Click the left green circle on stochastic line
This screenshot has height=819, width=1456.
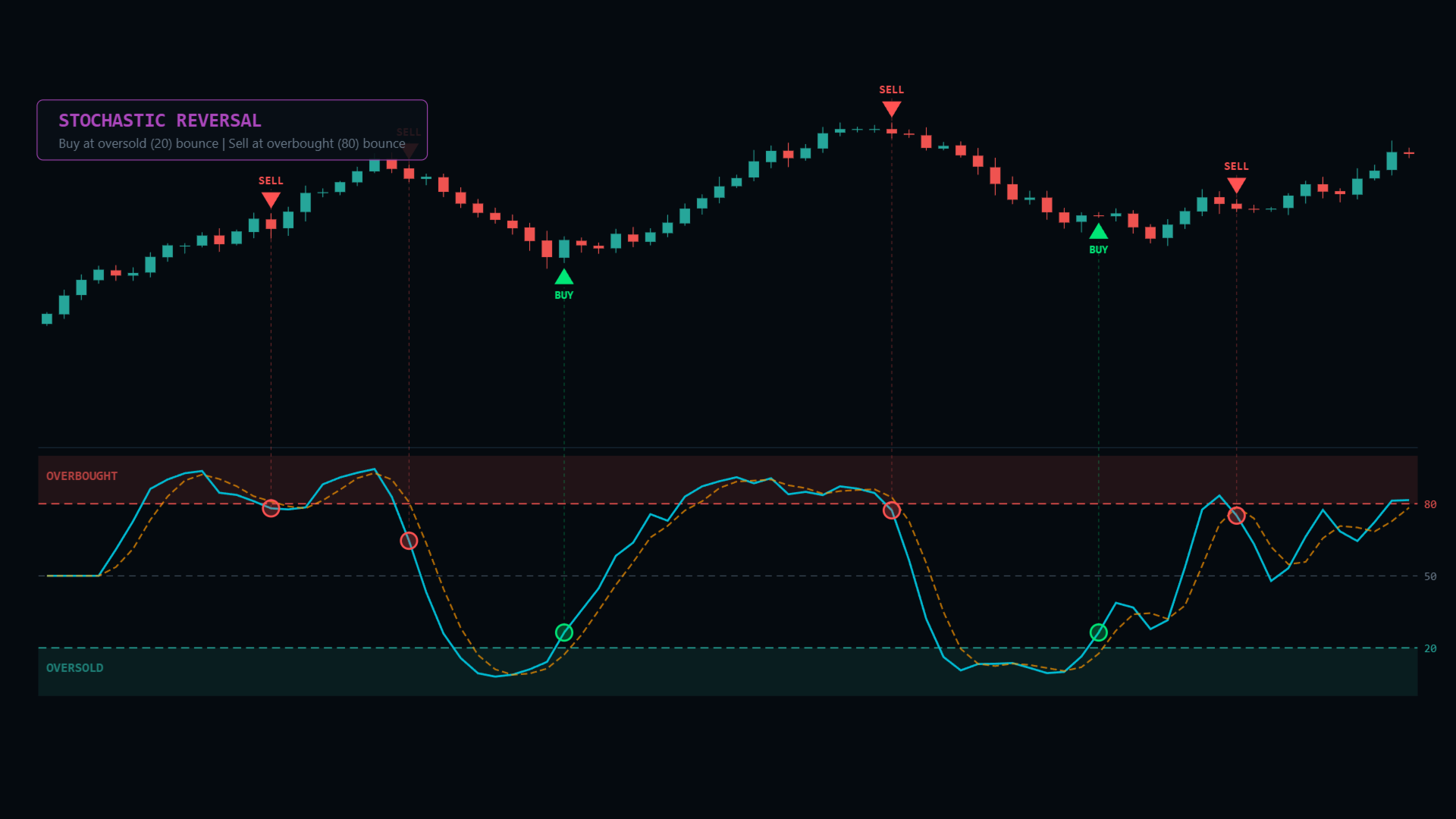tap(563, 632)
